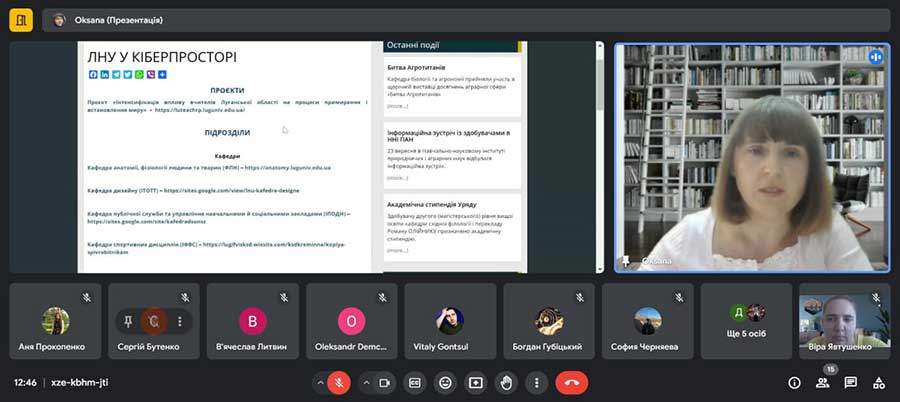Open more options three-dot menu in toolbar

tap(536, 382)
